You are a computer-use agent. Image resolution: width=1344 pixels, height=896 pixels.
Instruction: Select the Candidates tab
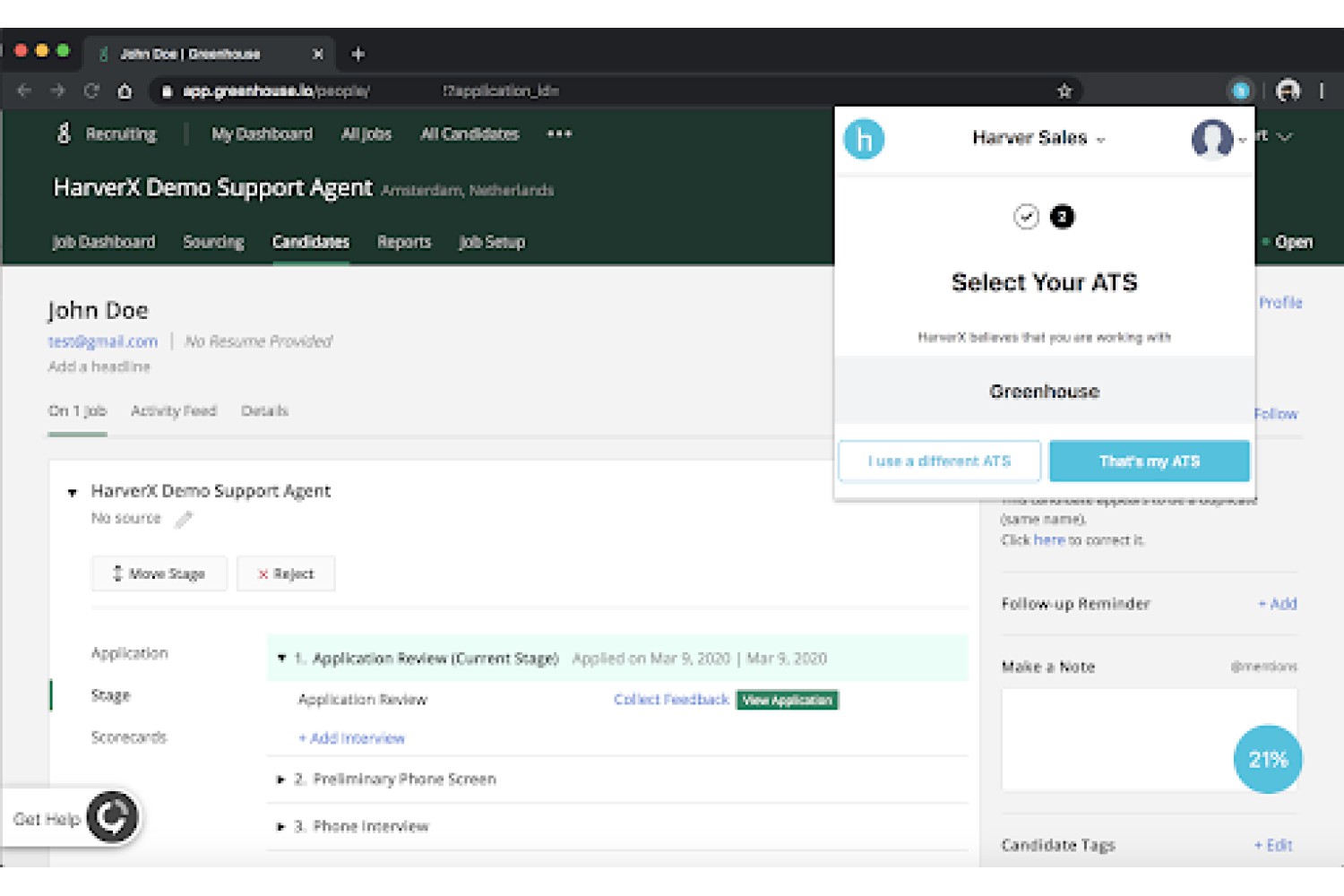(x=311, y=242)
